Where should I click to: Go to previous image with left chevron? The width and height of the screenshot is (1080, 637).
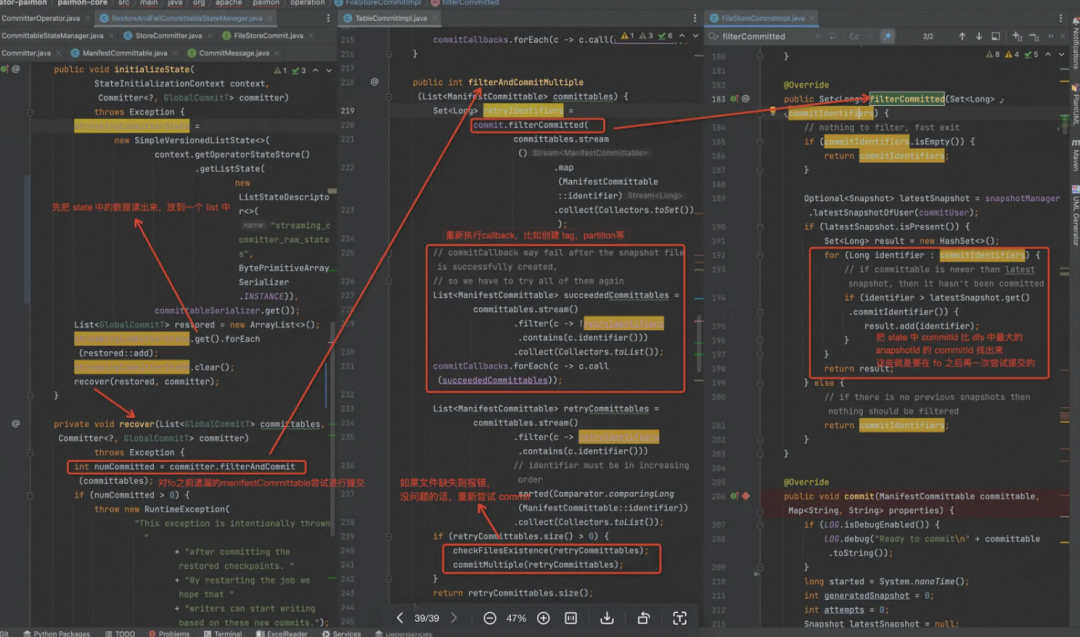(400, 618)
